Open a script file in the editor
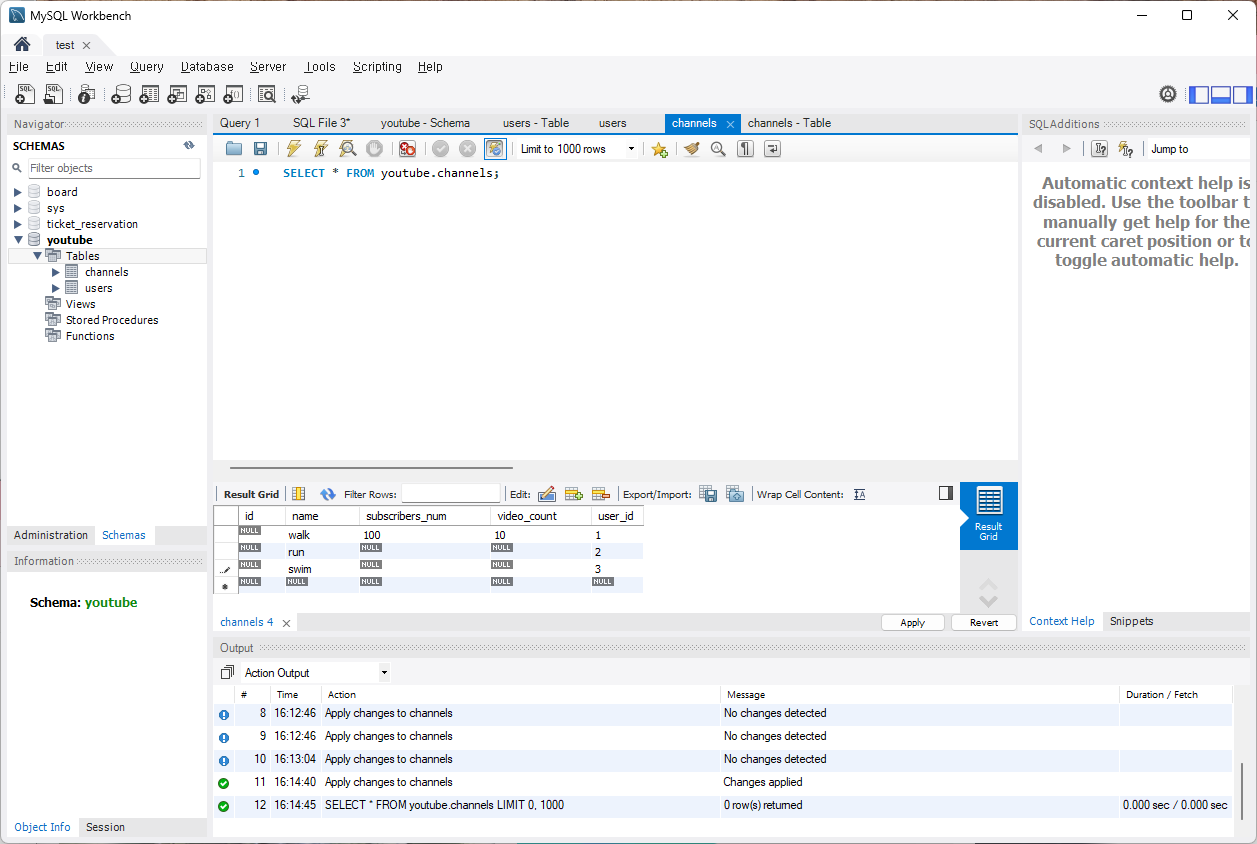This screenshot has width=1257, height=844. (234, 149)
